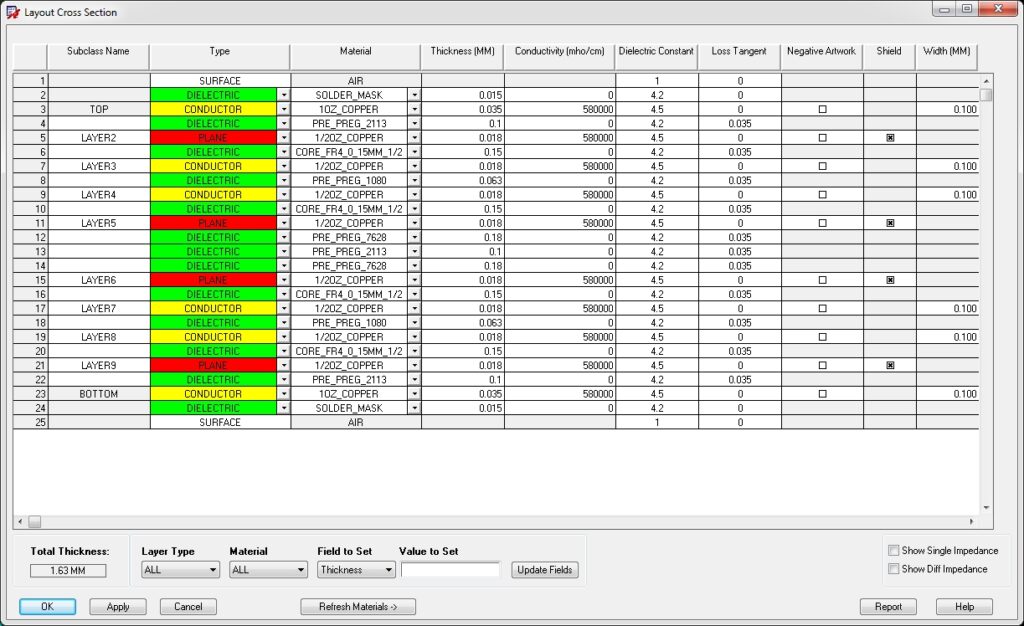1024x626 pixels.
Task: Click the Layout Cross Section title bar icon
Action: (12, 12)
